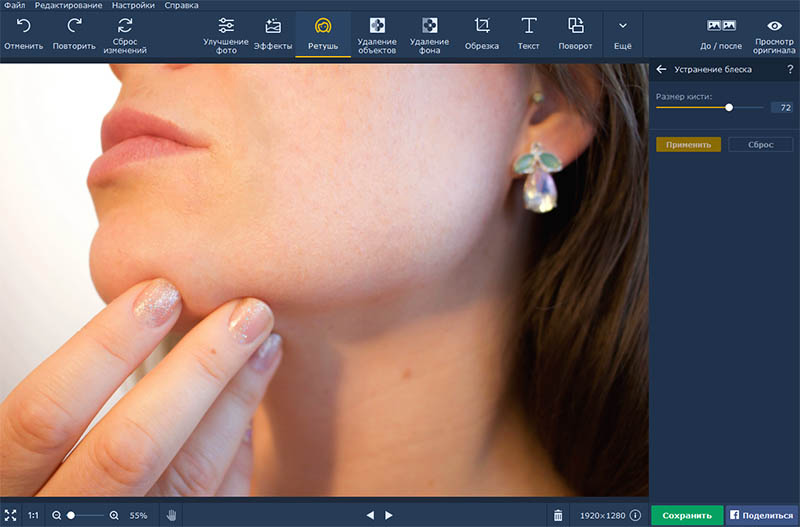Click the Повторить redo icon

(x=75, y=27)
